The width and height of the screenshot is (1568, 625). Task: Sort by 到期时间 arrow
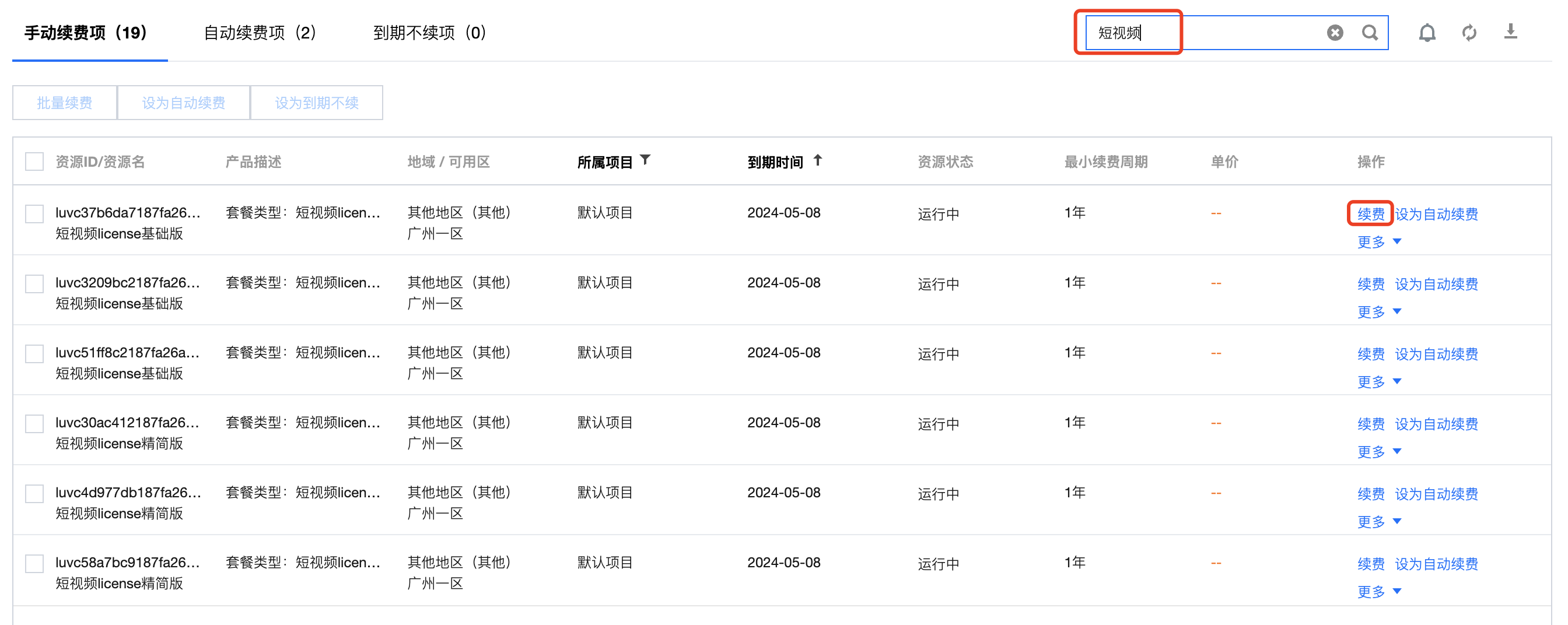[817, 160]
